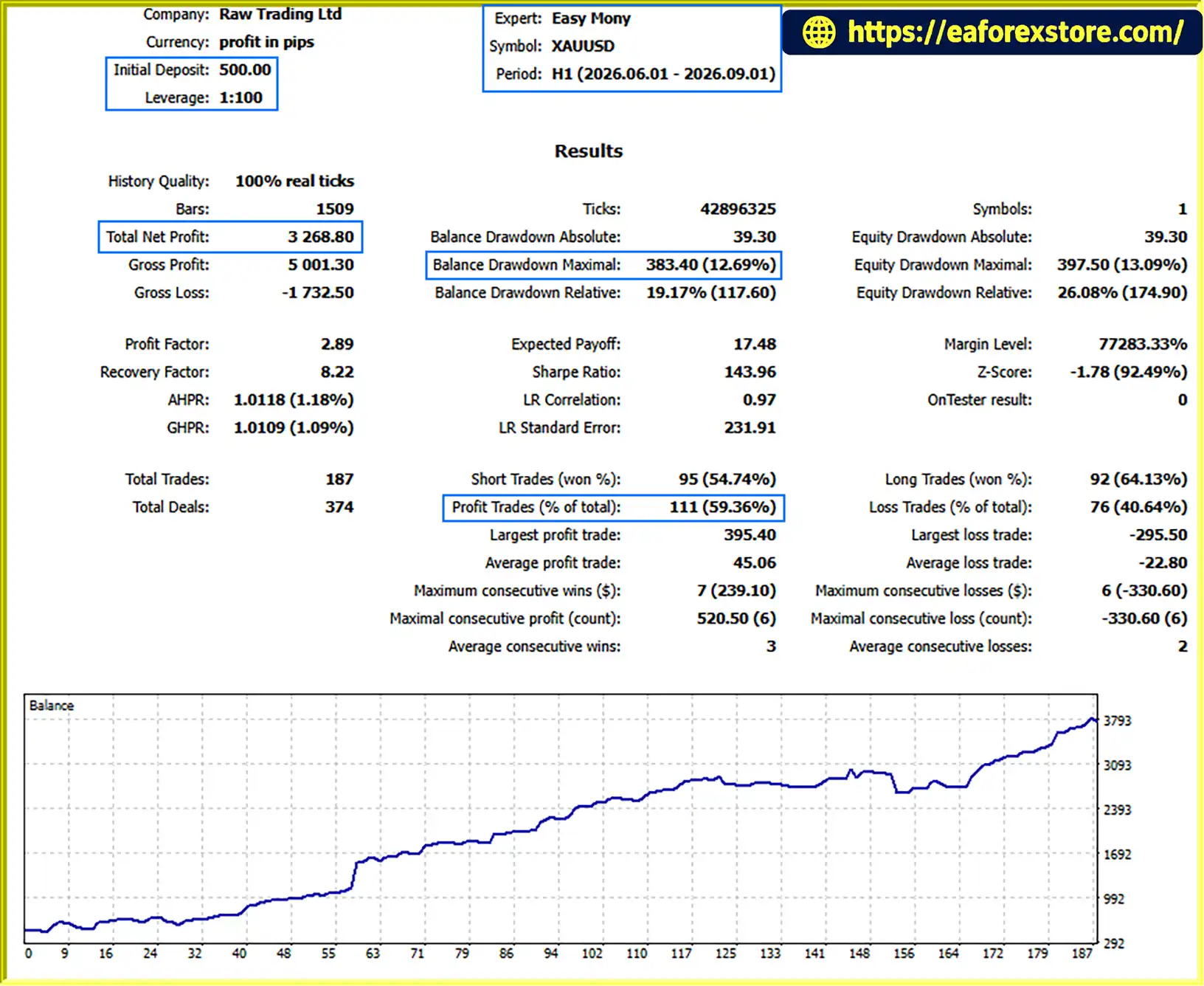Click the Expected Payoff value 17.48
The width and height of the screenshot is (1204, 986).
pos(755,345)
